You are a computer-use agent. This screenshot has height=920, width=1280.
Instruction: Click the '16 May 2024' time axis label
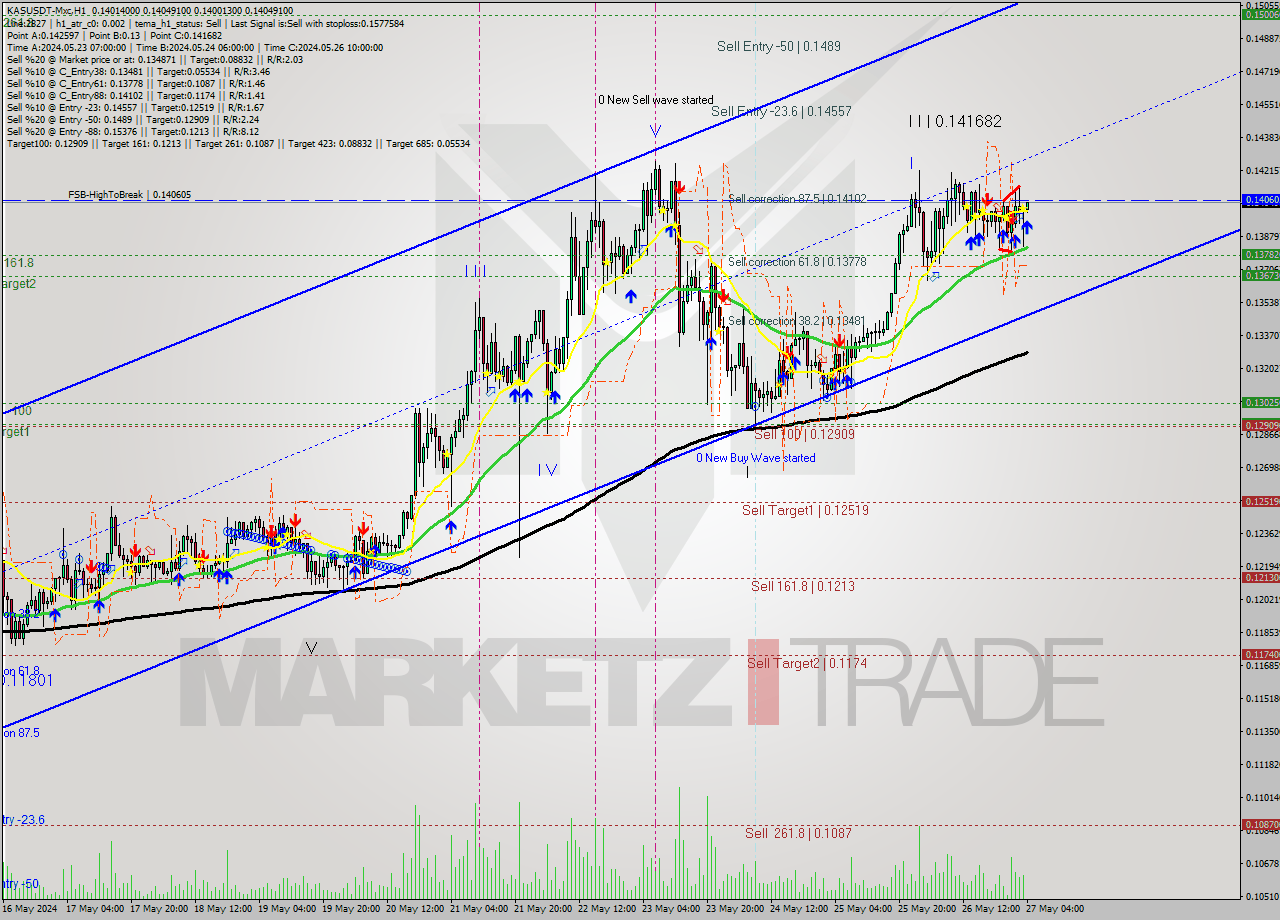31,909
